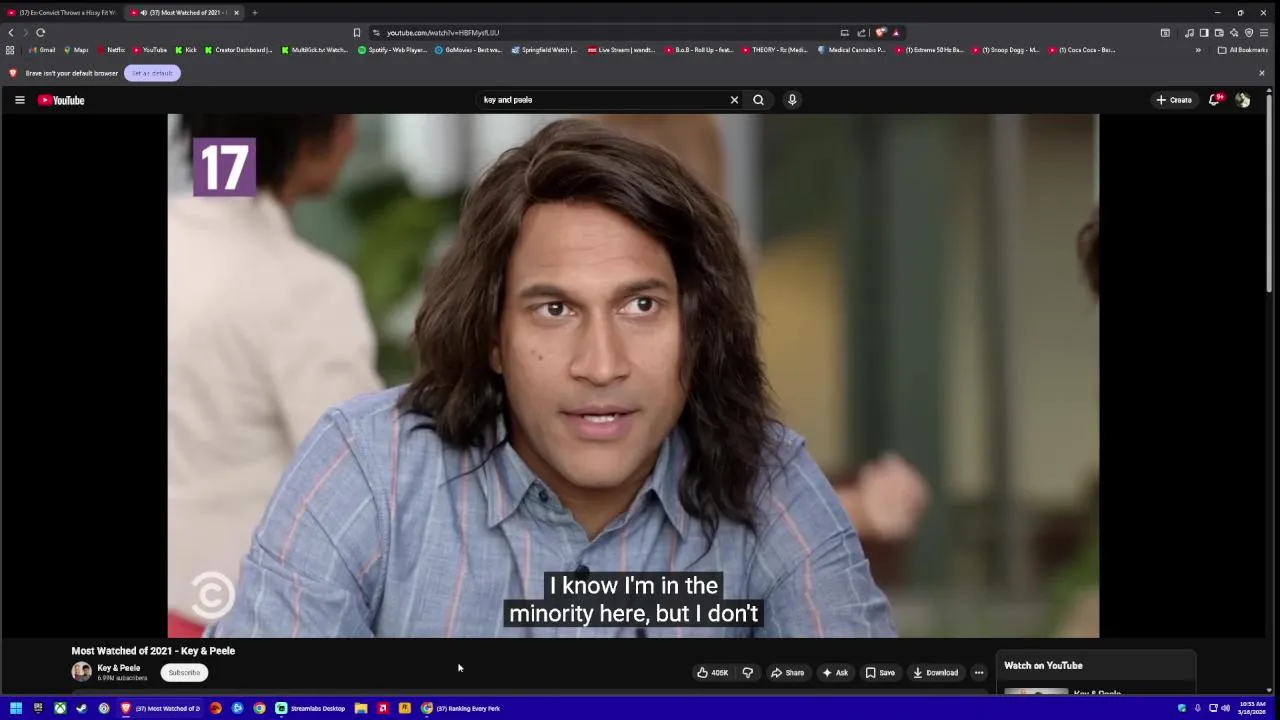
Task: Go forward in the browser
Action: [26, 32]
